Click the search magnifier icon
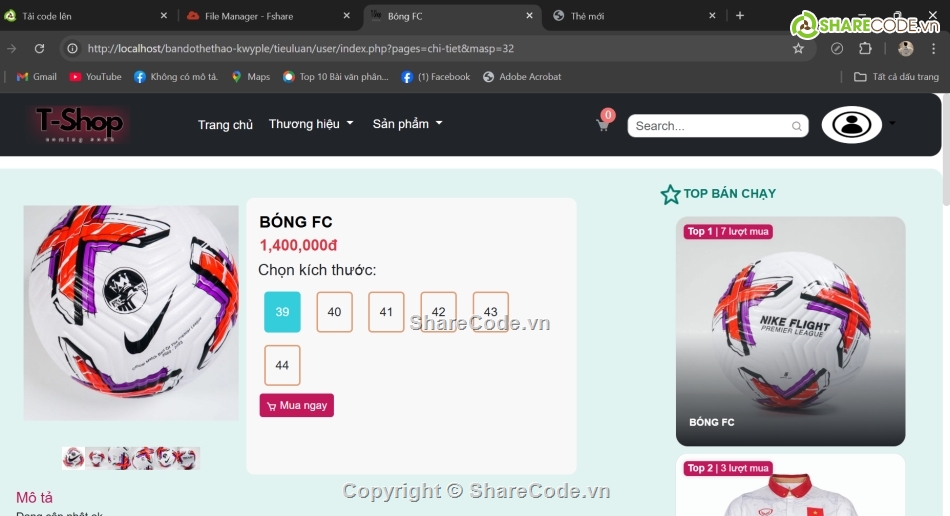Image resolution: width=950 pixels, height=516 pixels. coord(796,126)
